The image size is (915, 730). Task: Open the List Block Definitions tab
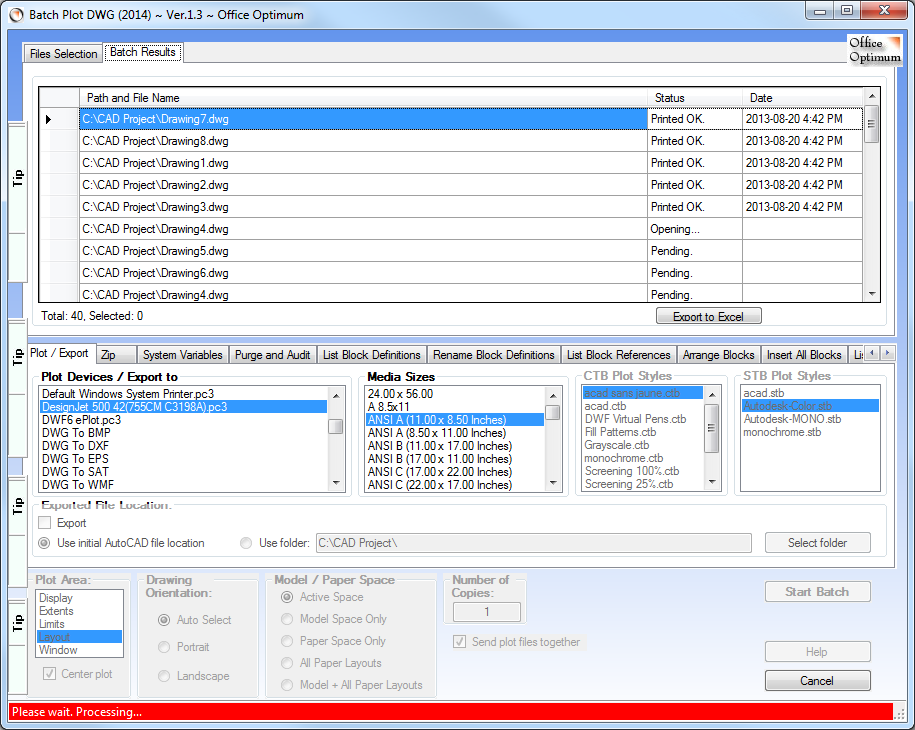[372, 355]
